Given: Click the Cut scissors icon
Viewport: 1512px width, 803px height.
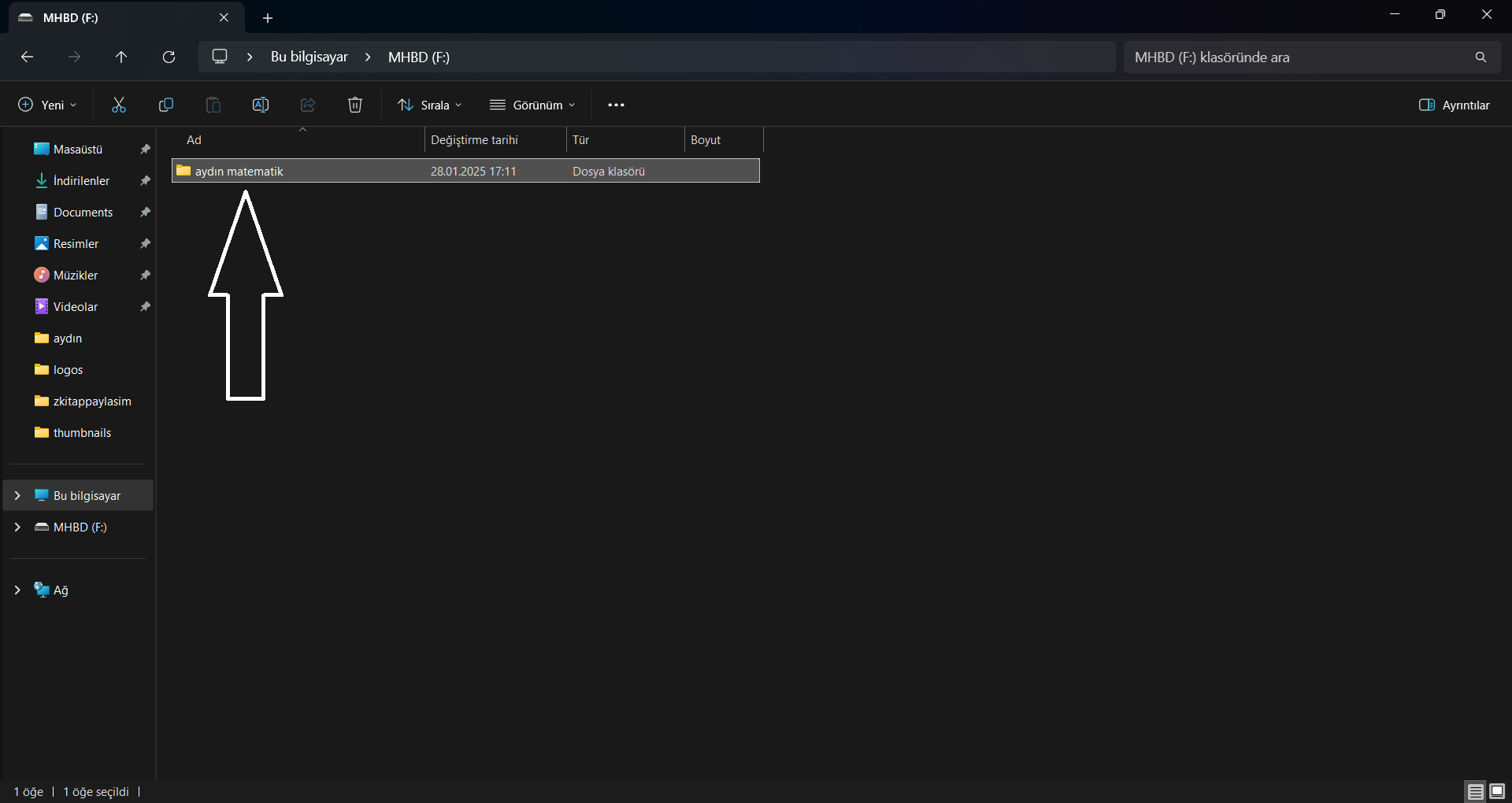Looking at the screenshot, I should (x=119, y=105).
